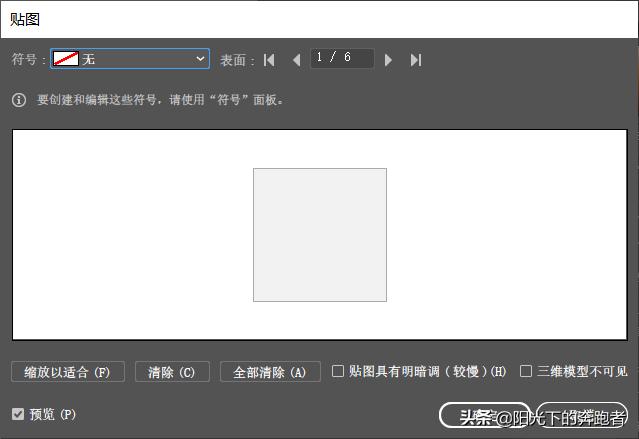
Task: Click the gray surface square in the preview
Action: 320,235
